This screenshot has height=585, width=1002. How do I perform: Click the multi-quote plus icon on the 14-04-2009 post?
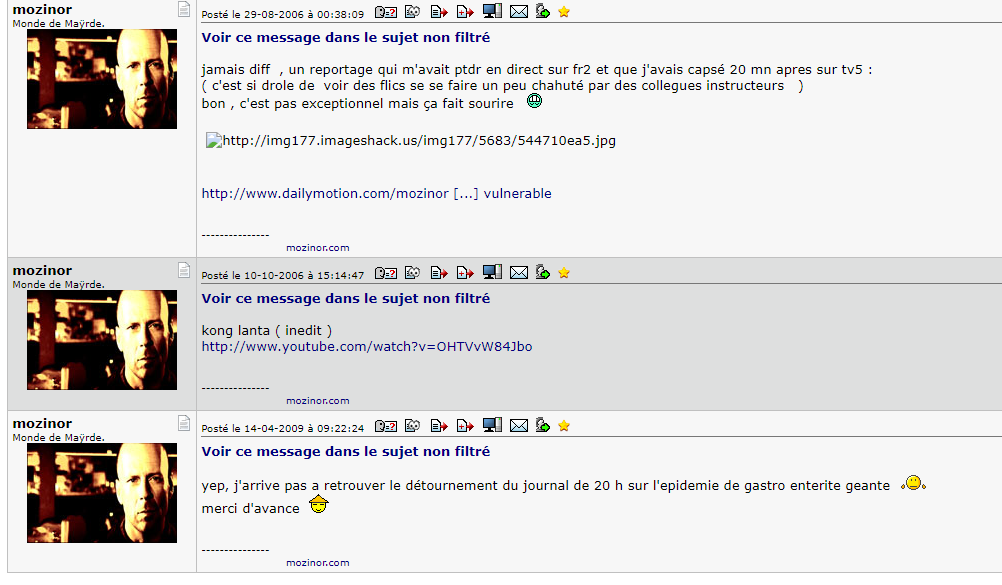[465, 426]
